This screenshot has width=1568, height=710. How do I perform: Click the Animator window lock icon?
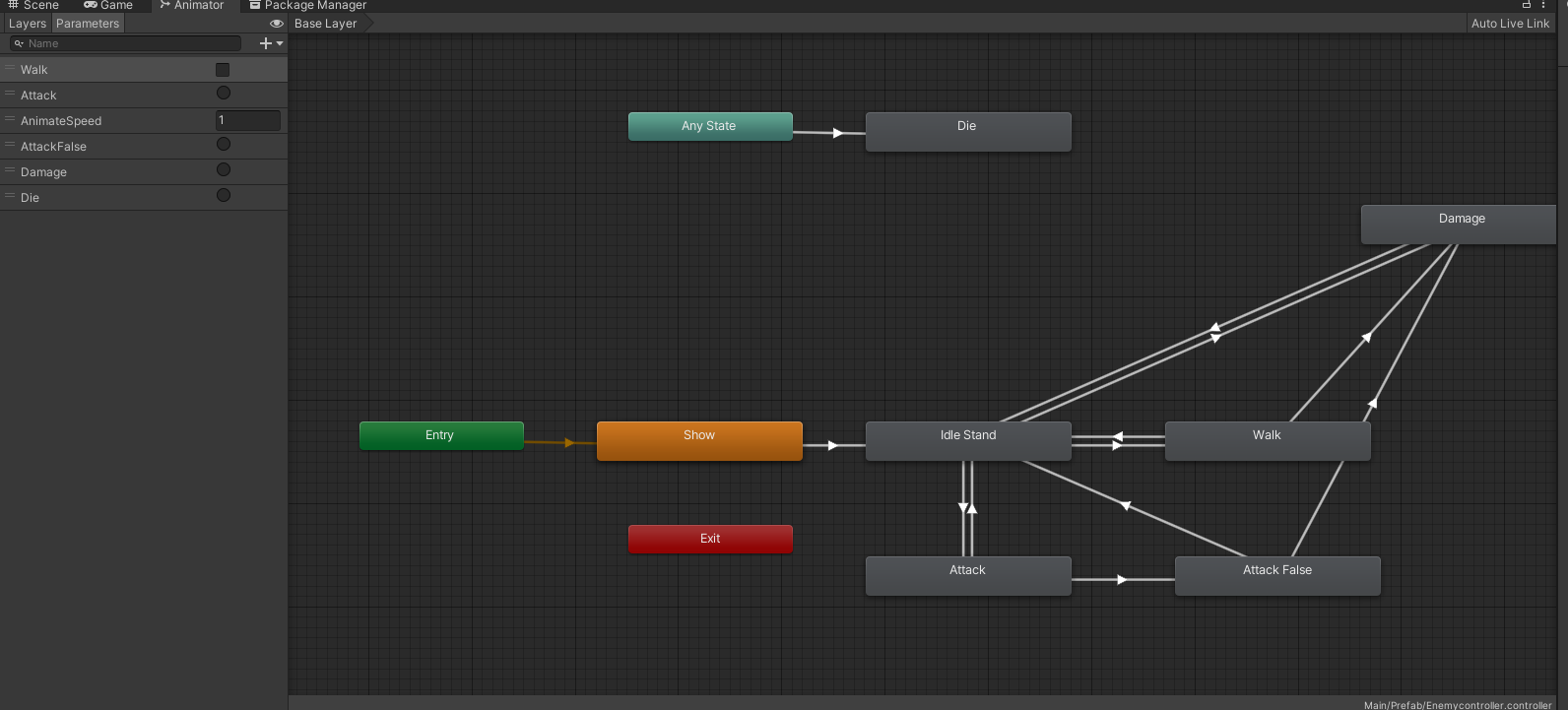1527,5
